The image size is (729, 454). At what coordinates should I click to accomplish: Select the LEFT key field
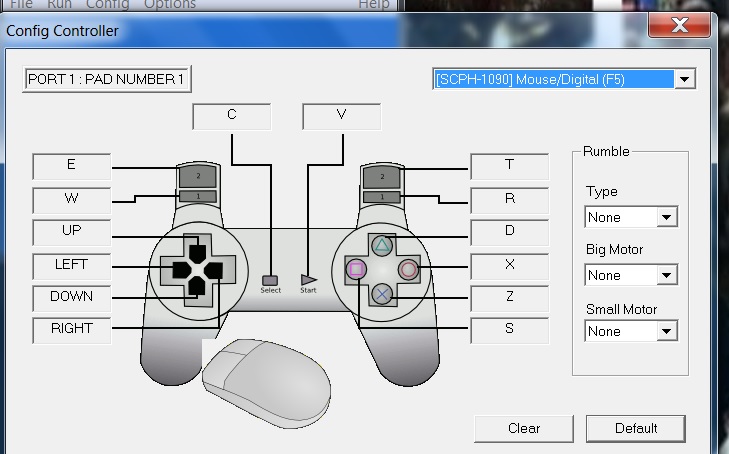72,266
